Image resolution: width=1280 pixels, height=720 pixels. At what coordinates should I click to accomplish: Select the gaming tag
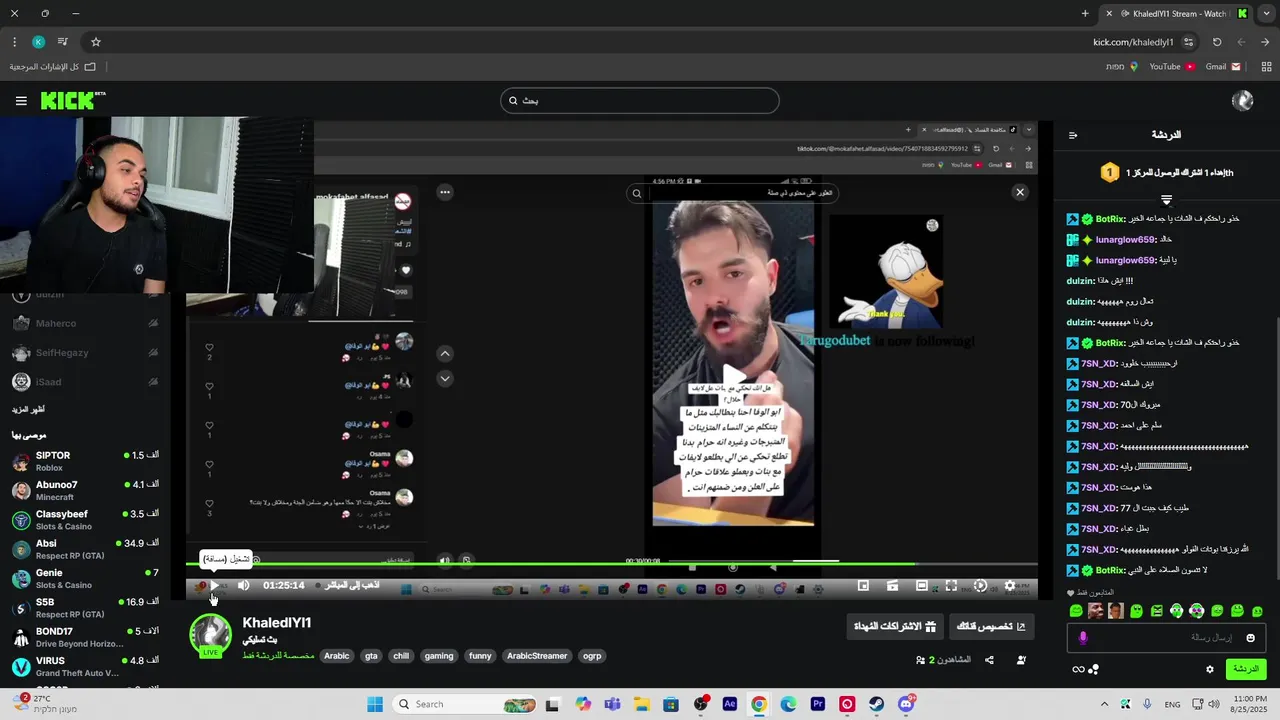tap(439, 656)
